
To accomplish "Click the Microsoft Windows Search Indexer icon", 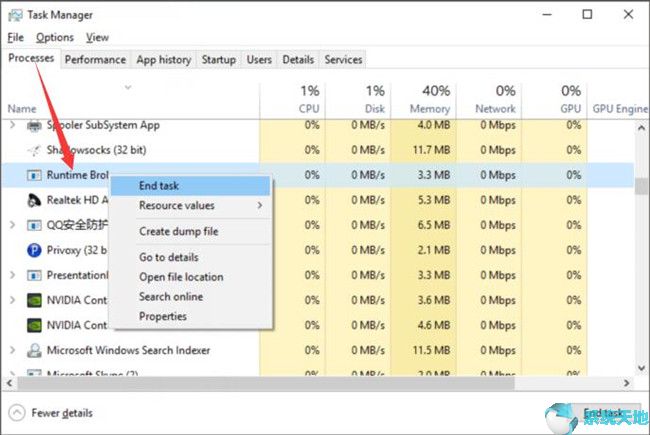I will 34,350.
